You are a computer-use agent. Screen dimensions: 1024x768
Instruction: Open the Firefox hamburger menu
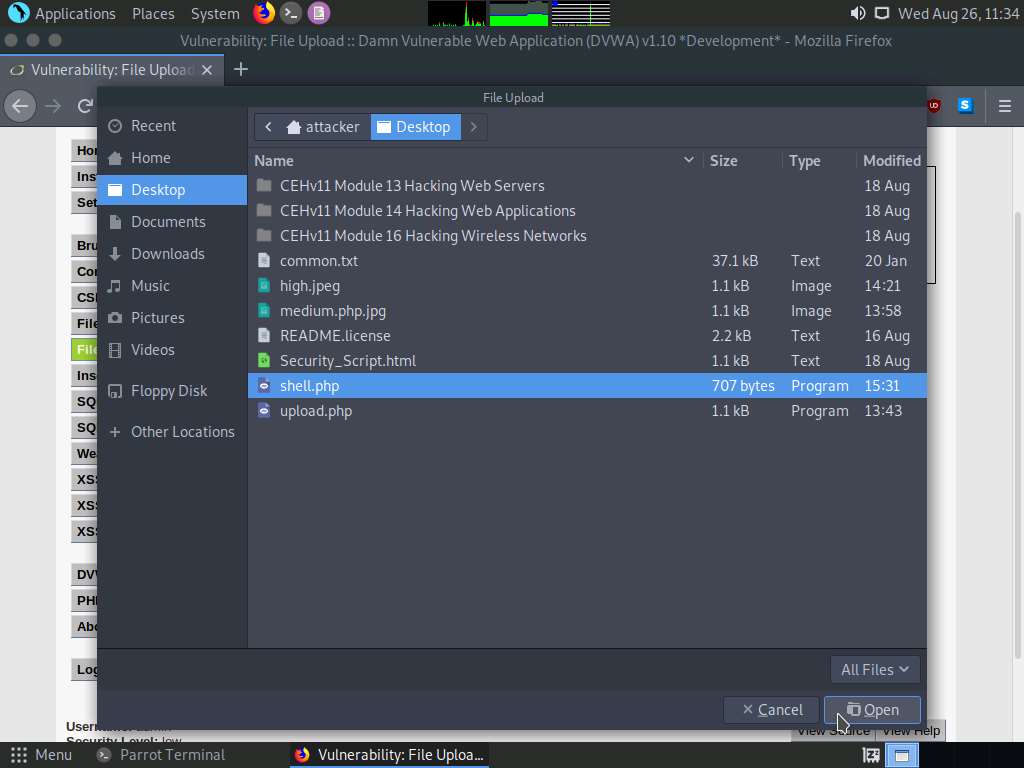coord(1005,106)
